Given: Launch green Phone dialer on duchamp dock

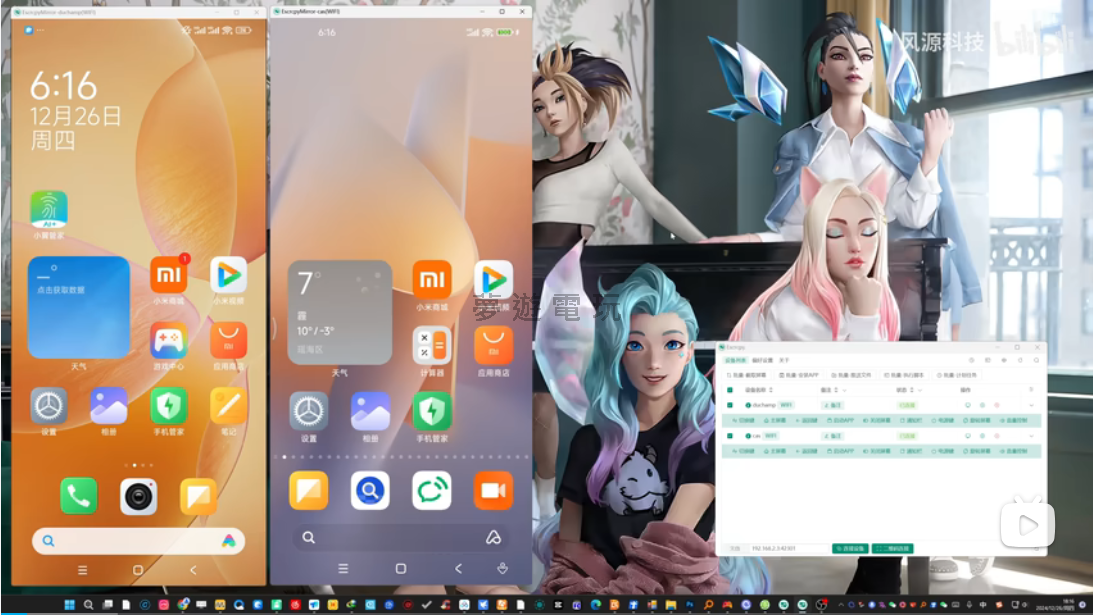Looking at the screenshot, I should point(79,496).
